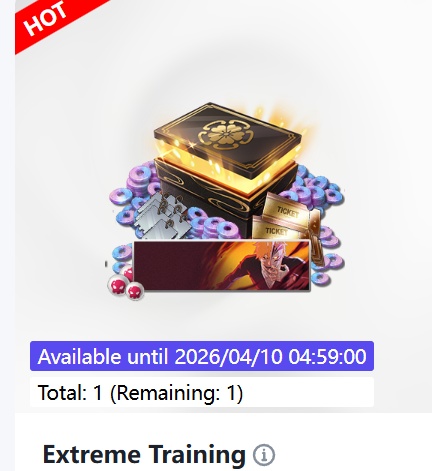Click the 04:59:00 time in the badge
The height and width of the screenshot is (471, 432).
tap(328, 356)
